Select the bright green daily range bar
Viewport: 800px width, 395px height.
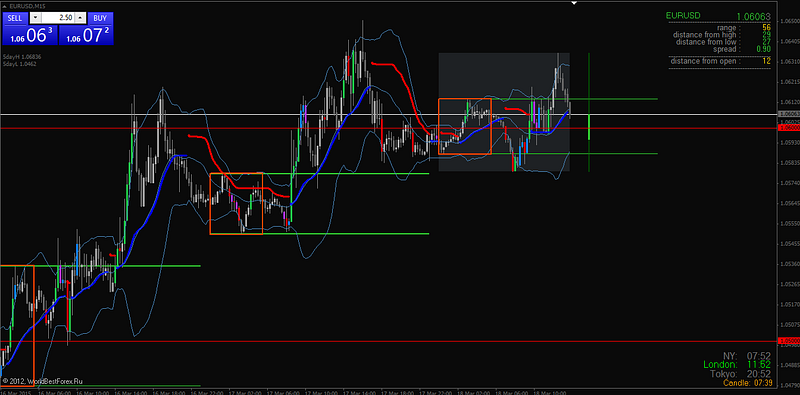(589, 127)
